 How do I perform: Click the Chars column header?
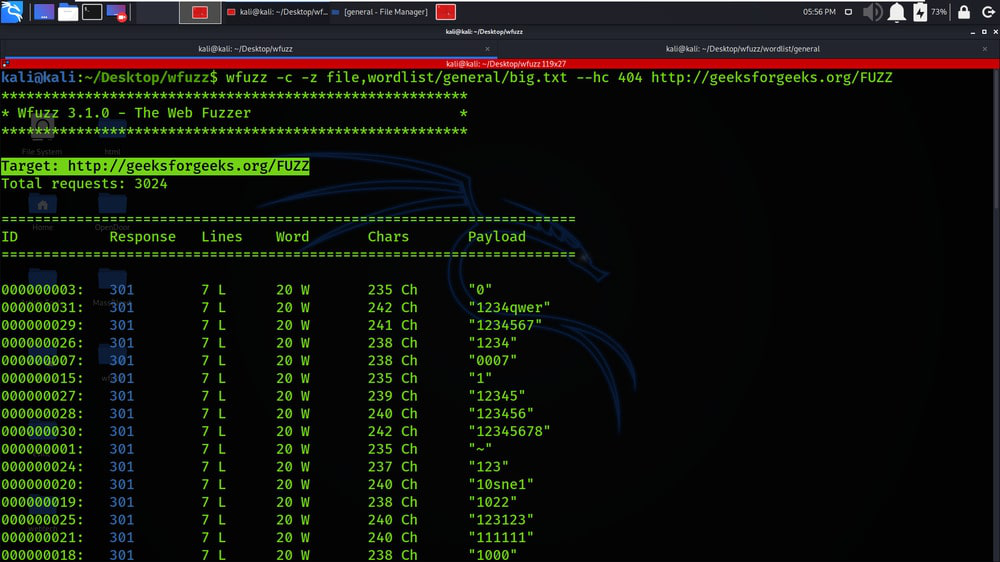388,237
